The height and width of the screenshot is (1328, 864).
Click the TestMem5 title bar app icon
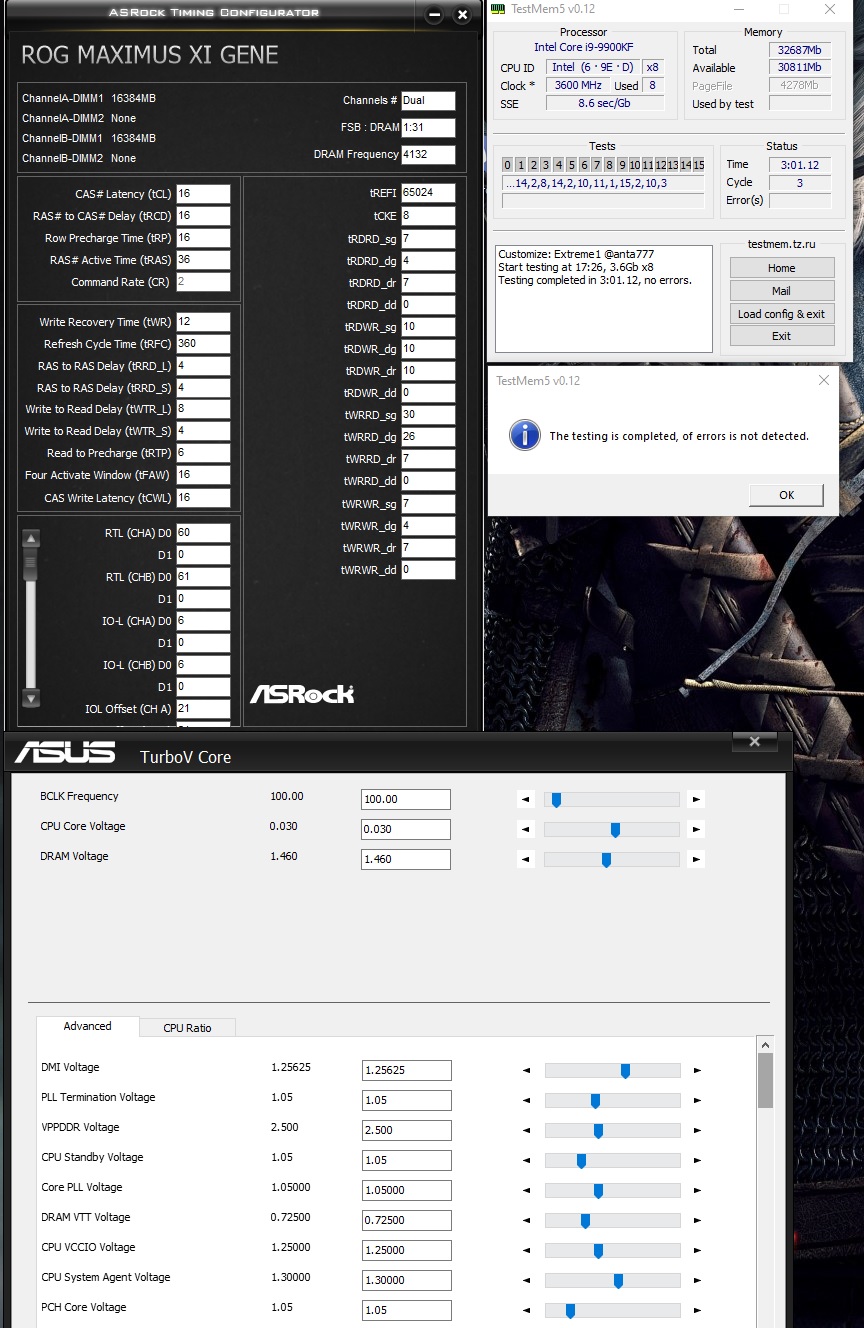click(x=499, y=9)
